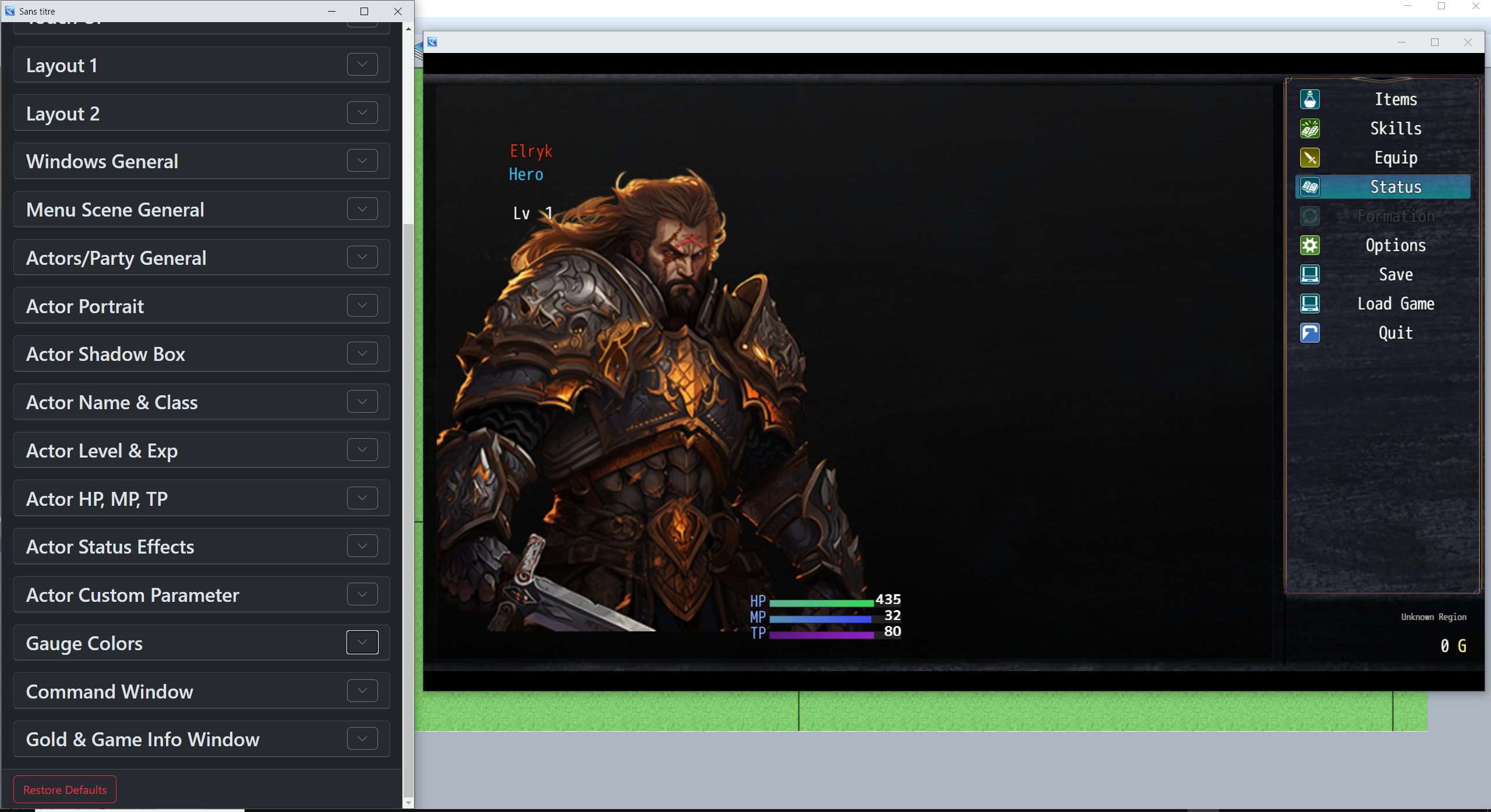Select the highlighted Status command
Screen dimensions: 1491x812
click(1383, 187)
